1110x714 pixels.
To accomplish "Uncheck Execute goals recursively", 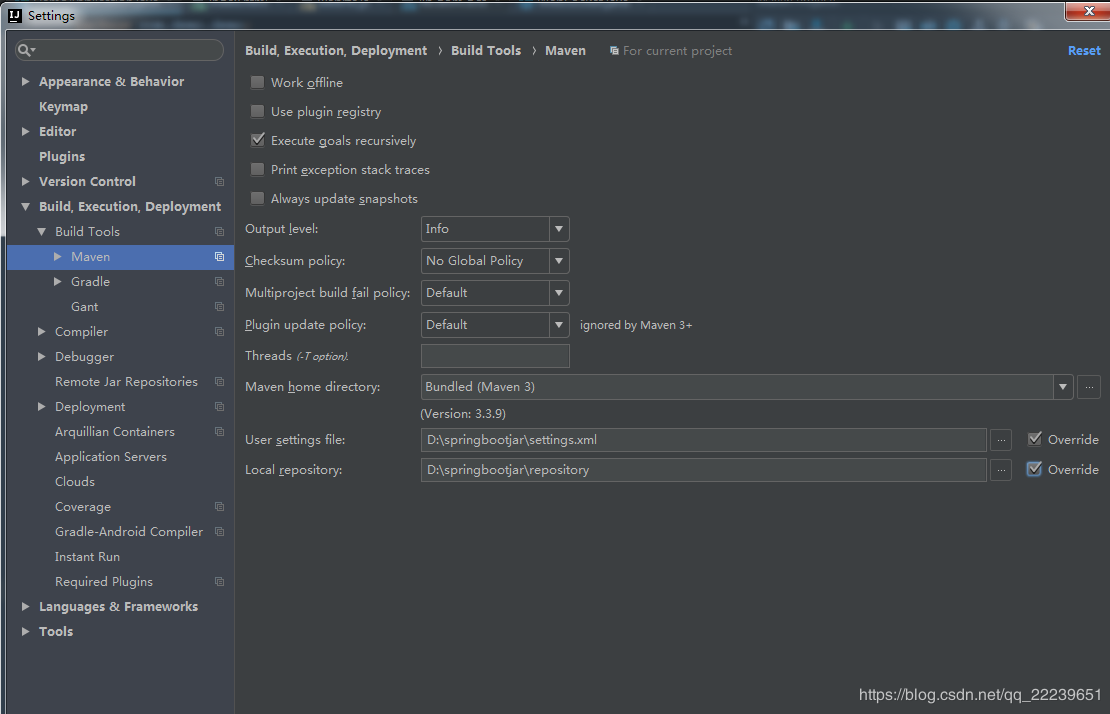I will [x=258, y=140].
